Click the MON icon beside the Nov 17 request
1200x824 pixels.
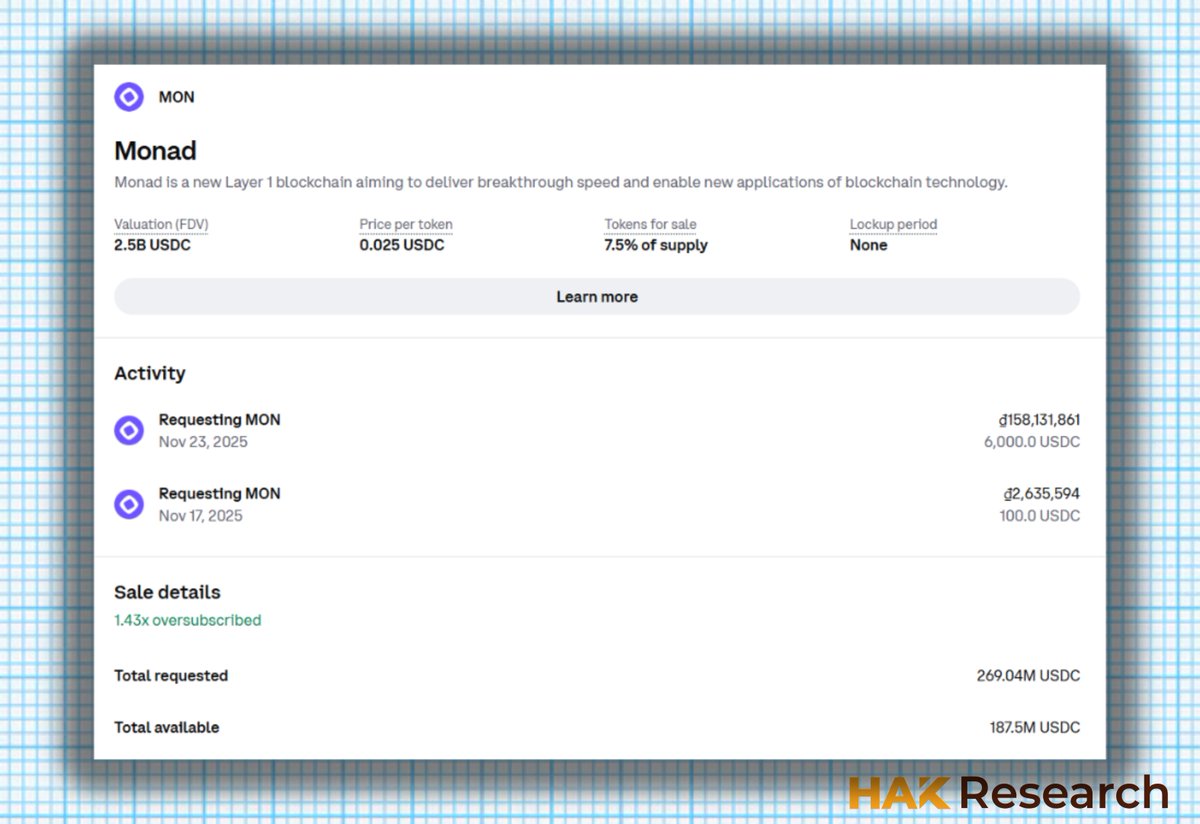click(129, 504)
